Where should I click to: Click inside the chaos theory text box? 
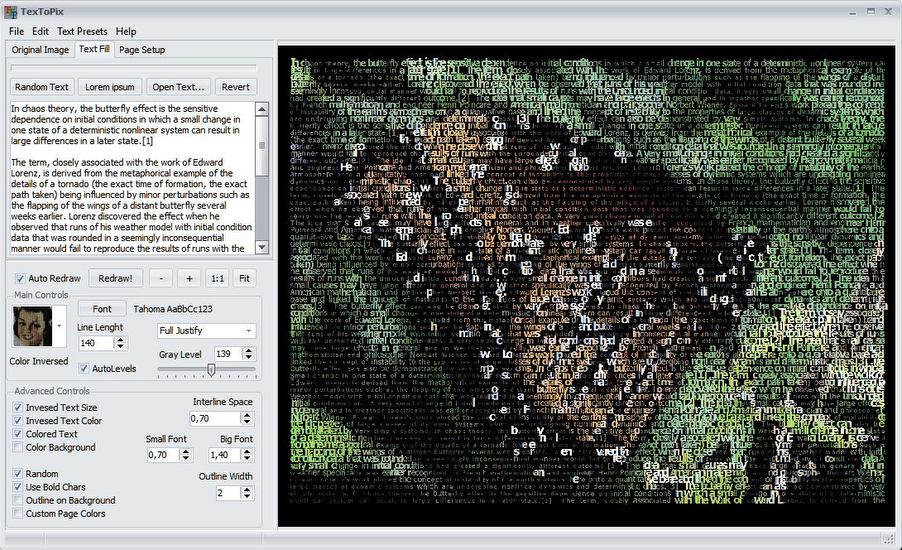[132, 178]
